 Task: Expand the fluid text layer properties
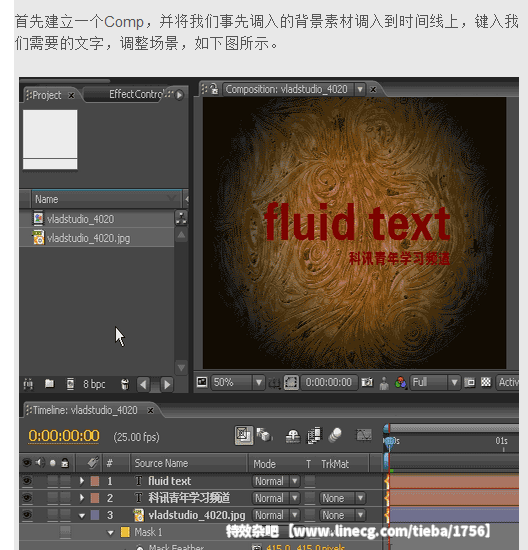82,481
